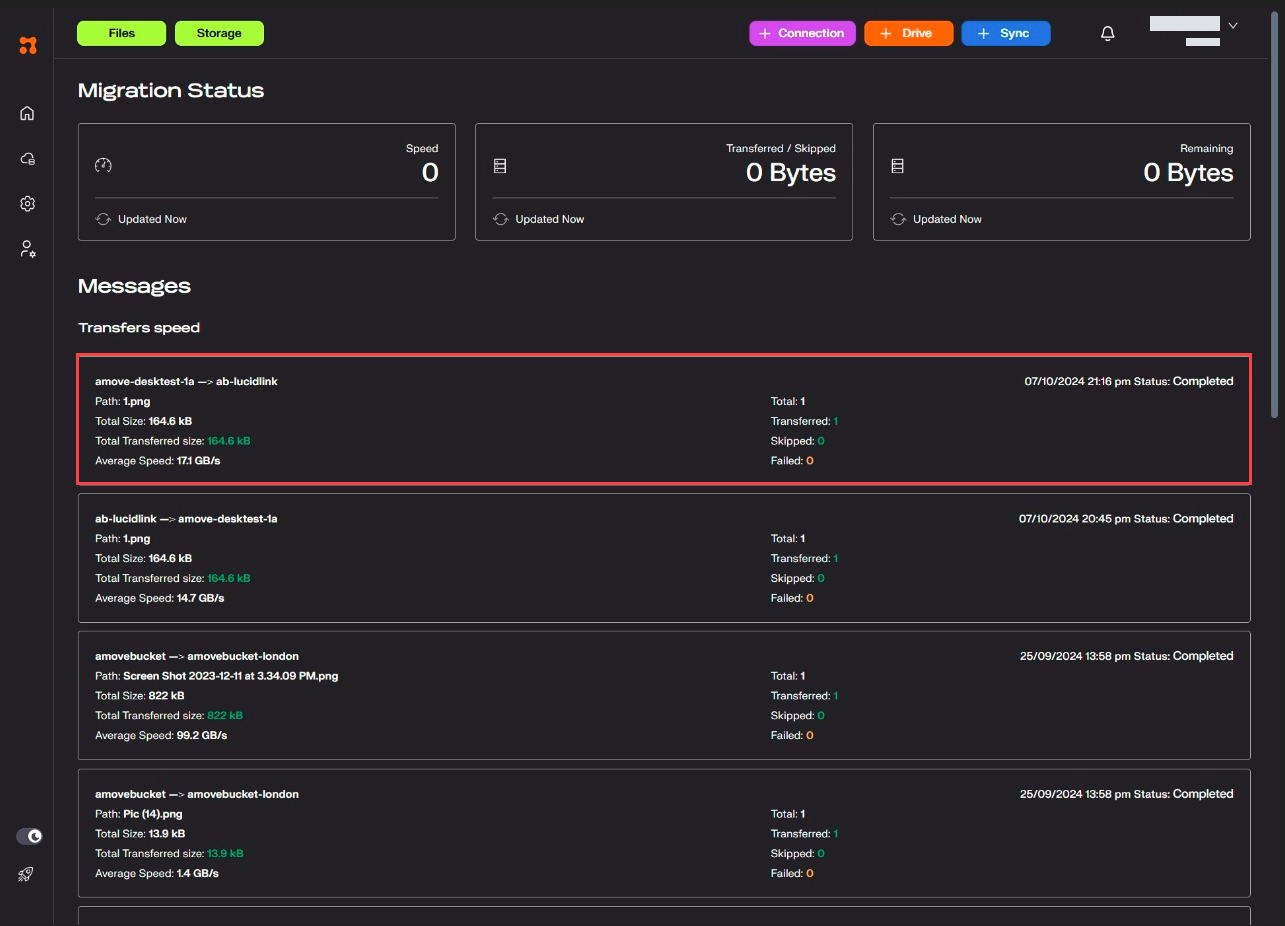Open the user management icon in sidebar
This screenshot has width=1285, height=926.
coord(28,249)
